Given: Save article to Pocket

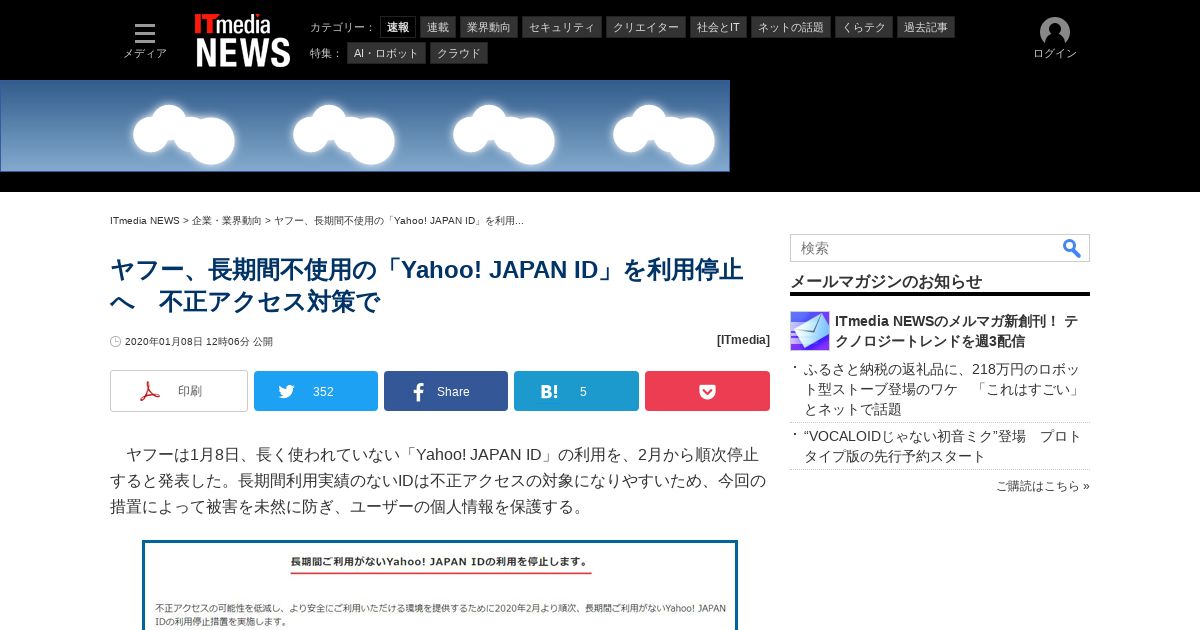Looking at the screenshot, I should (707, 391).
